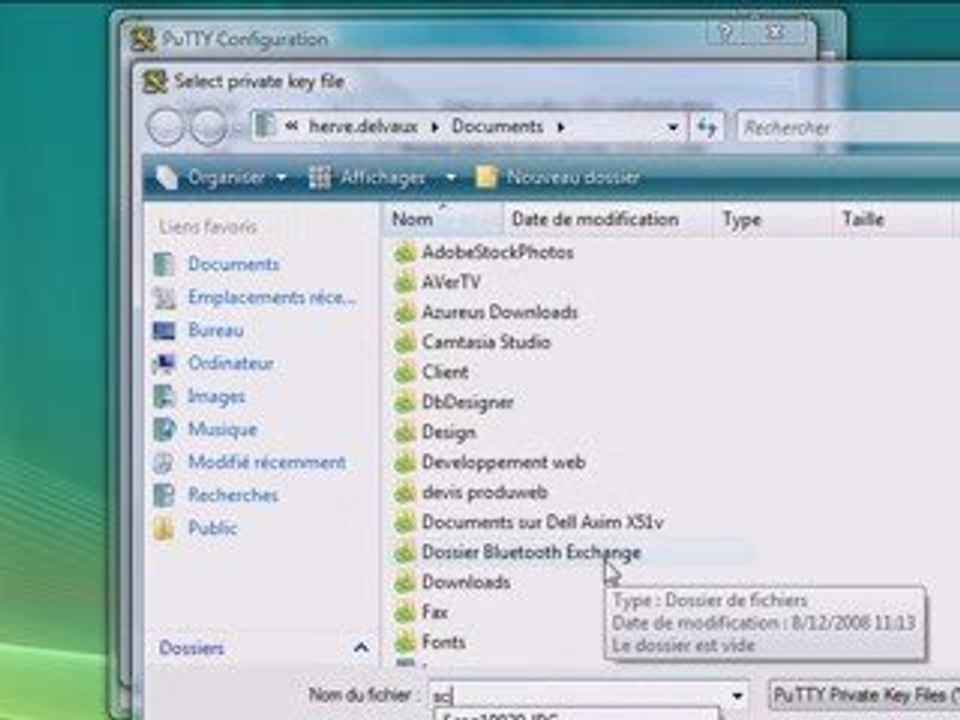Viewport: 960px width, 720px height.
Task: Click PuTTY Configuration window help button
Action: tap(726, 32)
